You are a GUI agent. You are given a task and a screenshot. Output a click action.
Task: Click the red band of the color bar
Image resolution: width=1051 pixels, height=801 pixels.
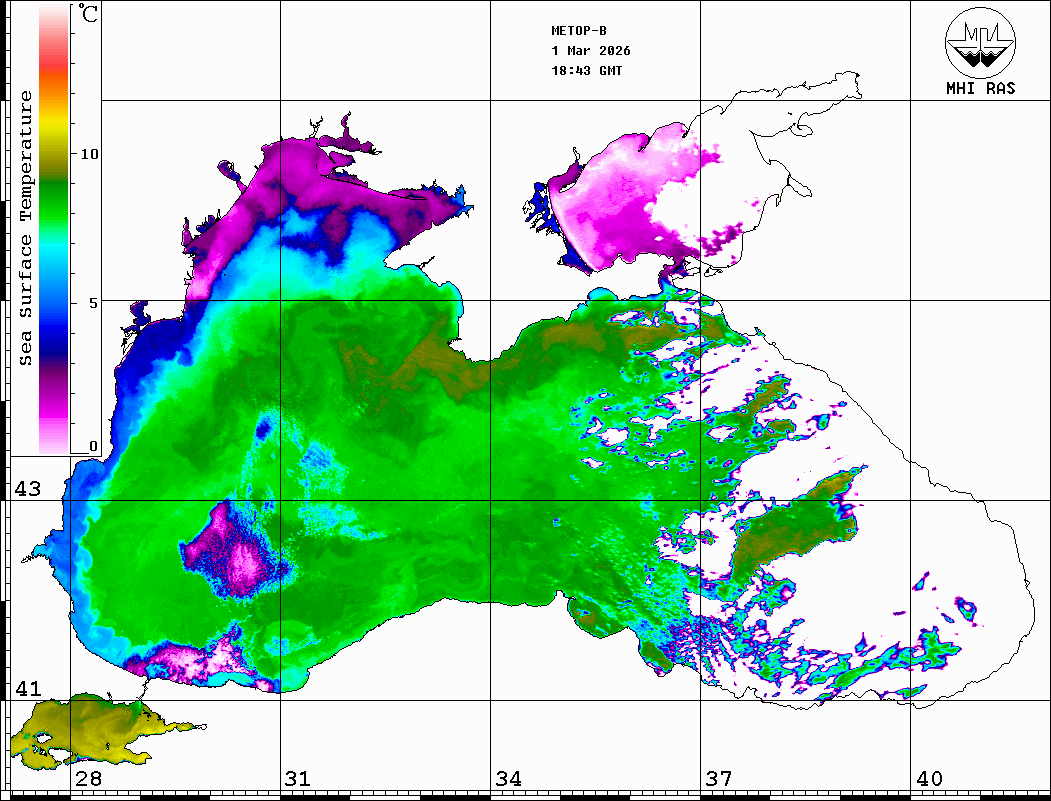point(54,70)
